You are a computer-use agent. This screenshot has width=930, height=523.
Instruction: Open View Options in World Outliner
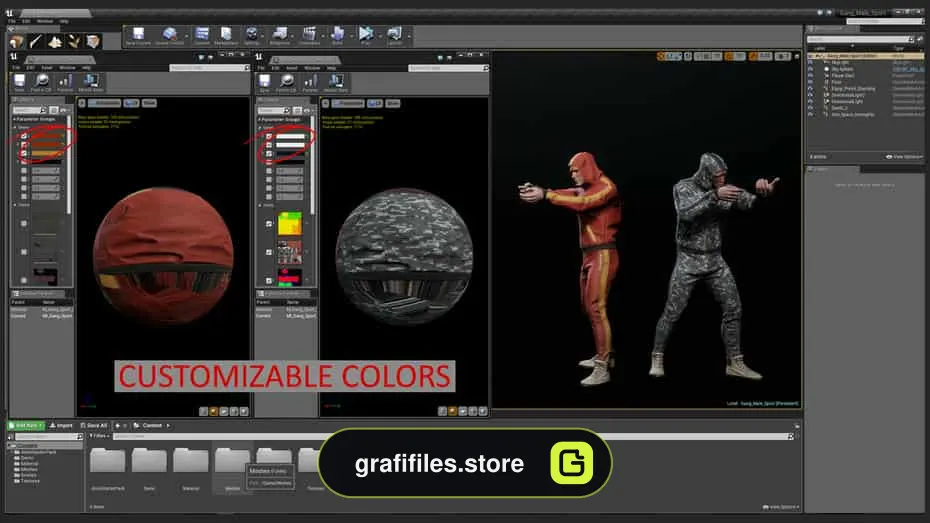(904, 157)
